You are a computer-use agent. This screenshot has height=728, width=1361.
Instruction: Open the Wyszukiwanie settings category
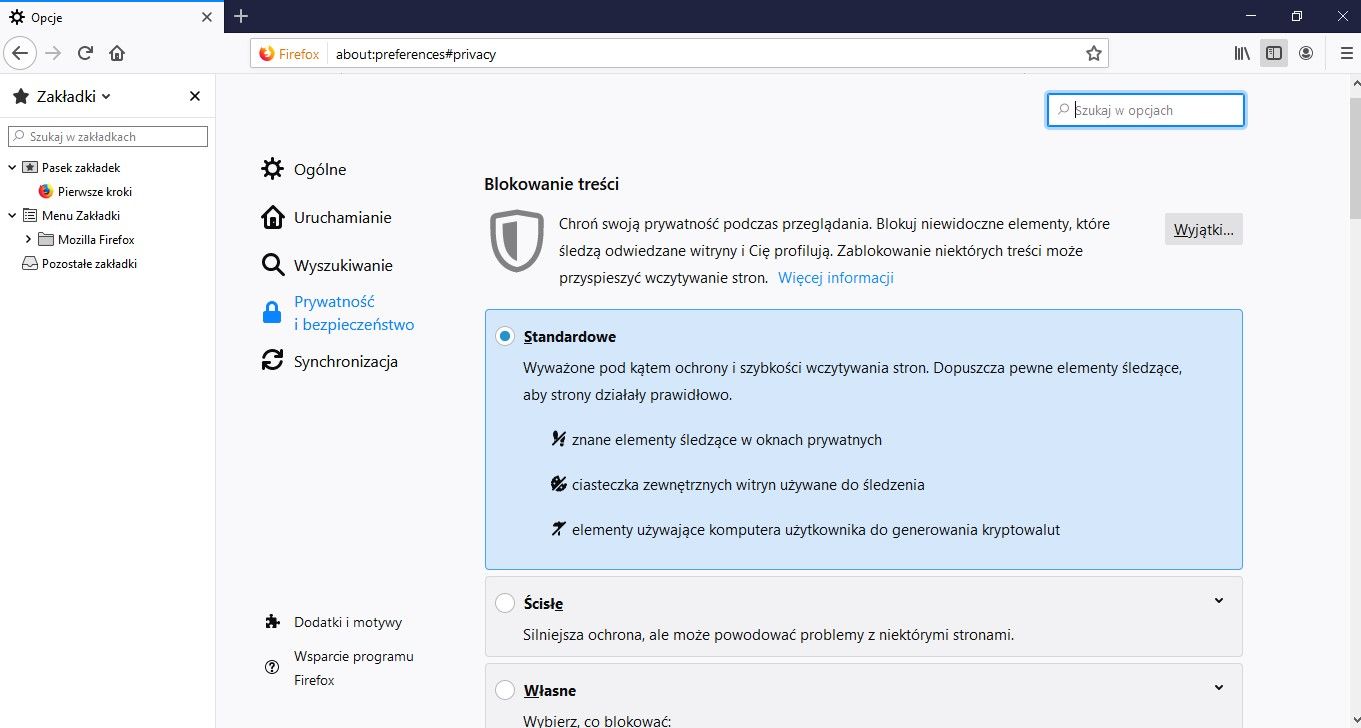[x=342, y=266]
